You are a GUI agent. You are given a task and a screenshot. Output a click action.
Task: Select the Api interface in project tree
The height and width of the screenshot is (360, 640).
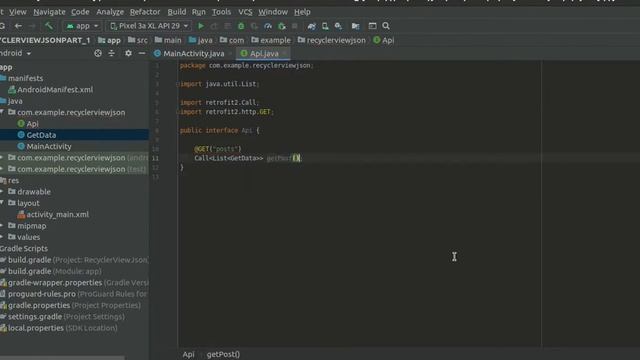pos(28,124)
